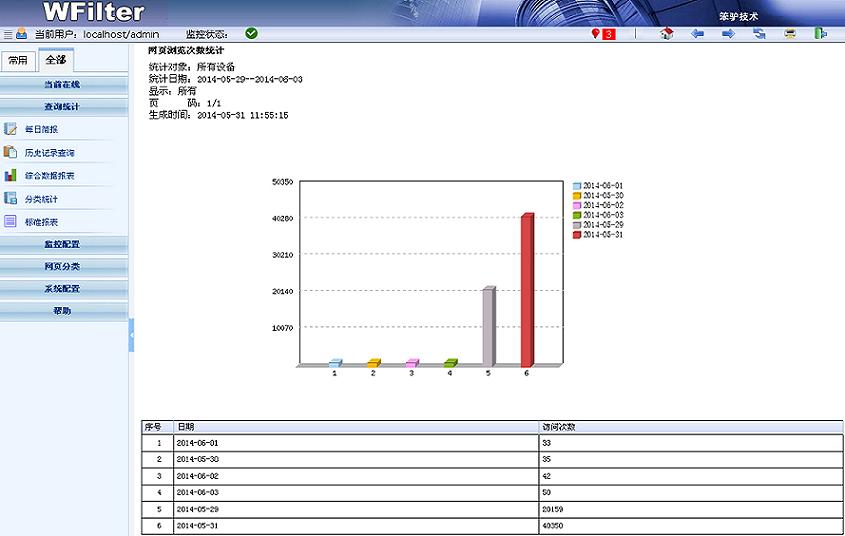
Task: Go forward with the right arrow icon
Action: click(728, 34)
